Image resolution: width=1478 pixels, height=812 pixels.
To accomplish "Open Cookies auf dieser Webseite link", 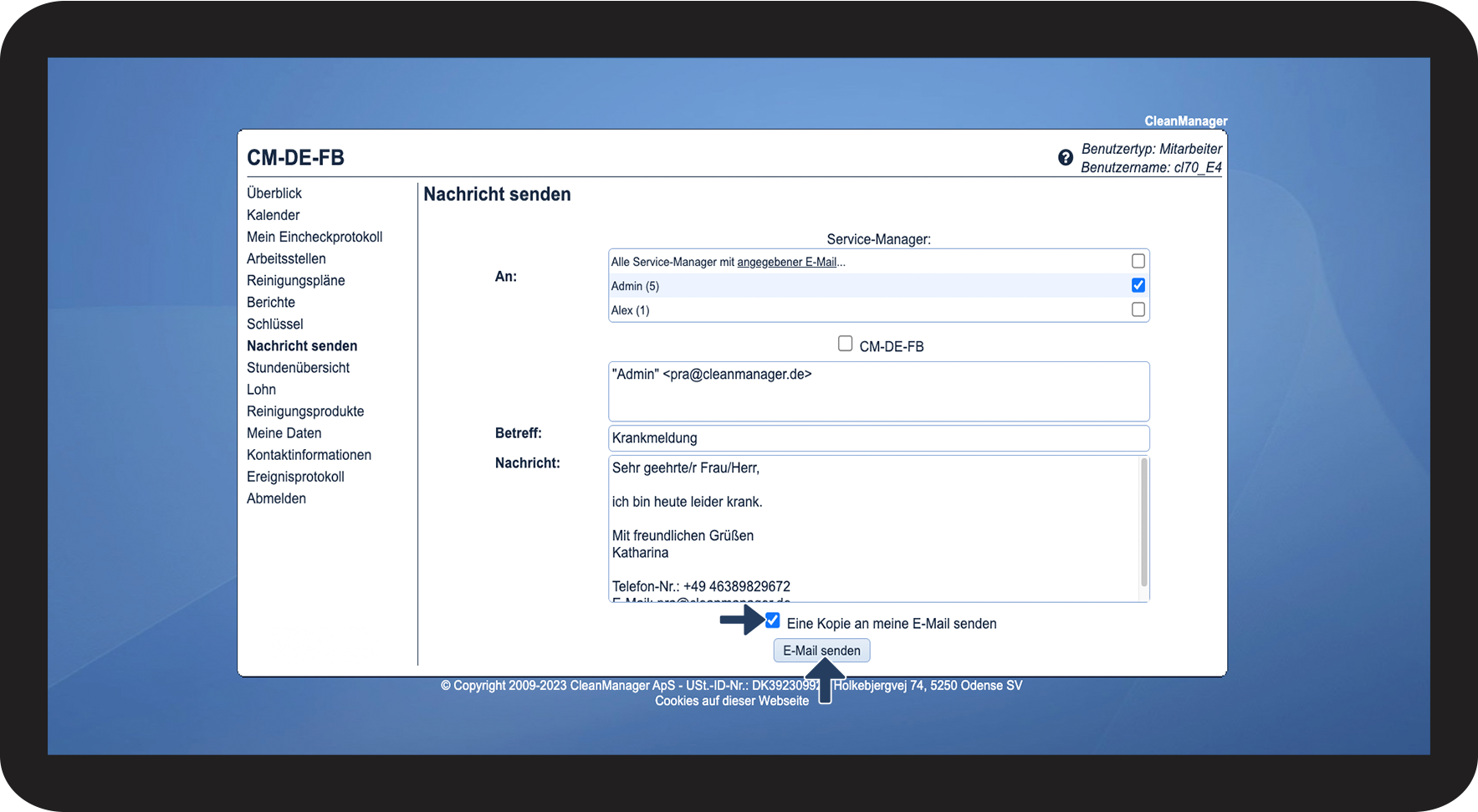I will click(731, 701).
